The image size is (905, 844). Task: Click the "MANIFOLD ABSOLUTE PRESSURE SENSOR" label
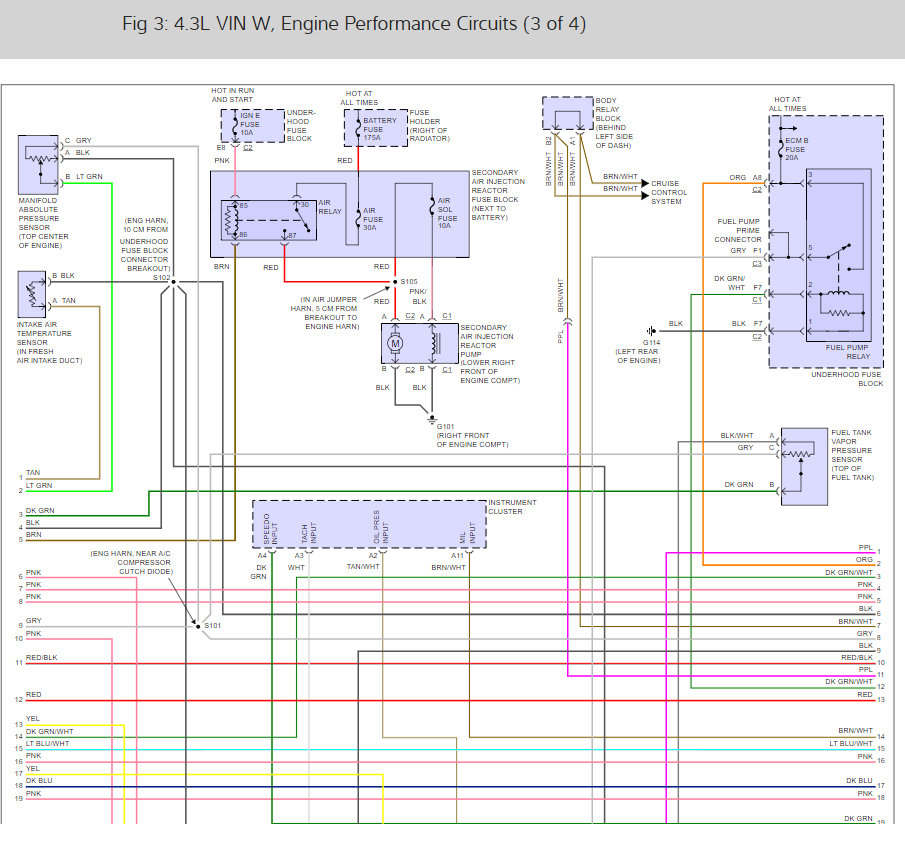click(43, 223)
